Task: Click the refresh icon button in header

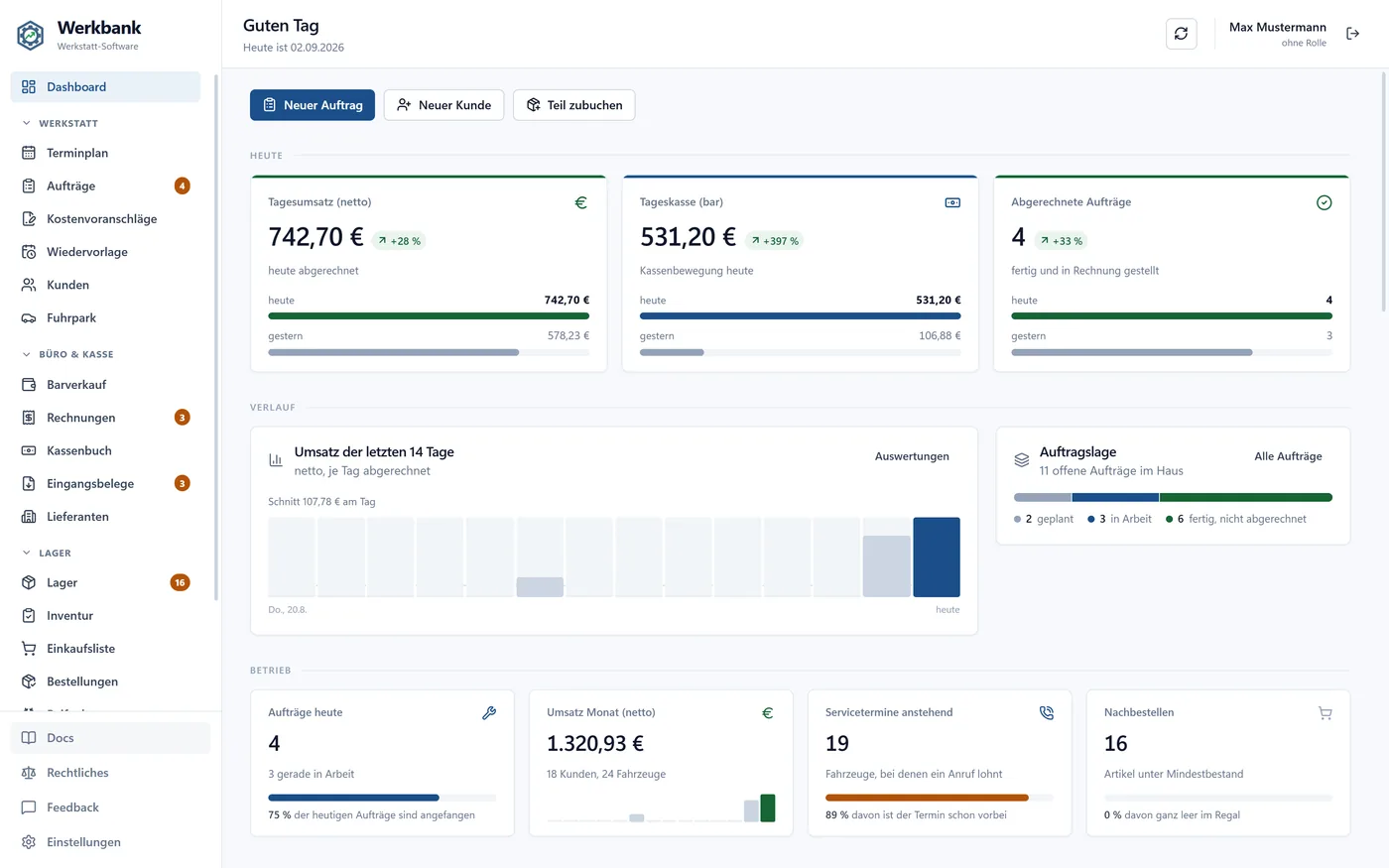Action: click(x=1181, y=34)
